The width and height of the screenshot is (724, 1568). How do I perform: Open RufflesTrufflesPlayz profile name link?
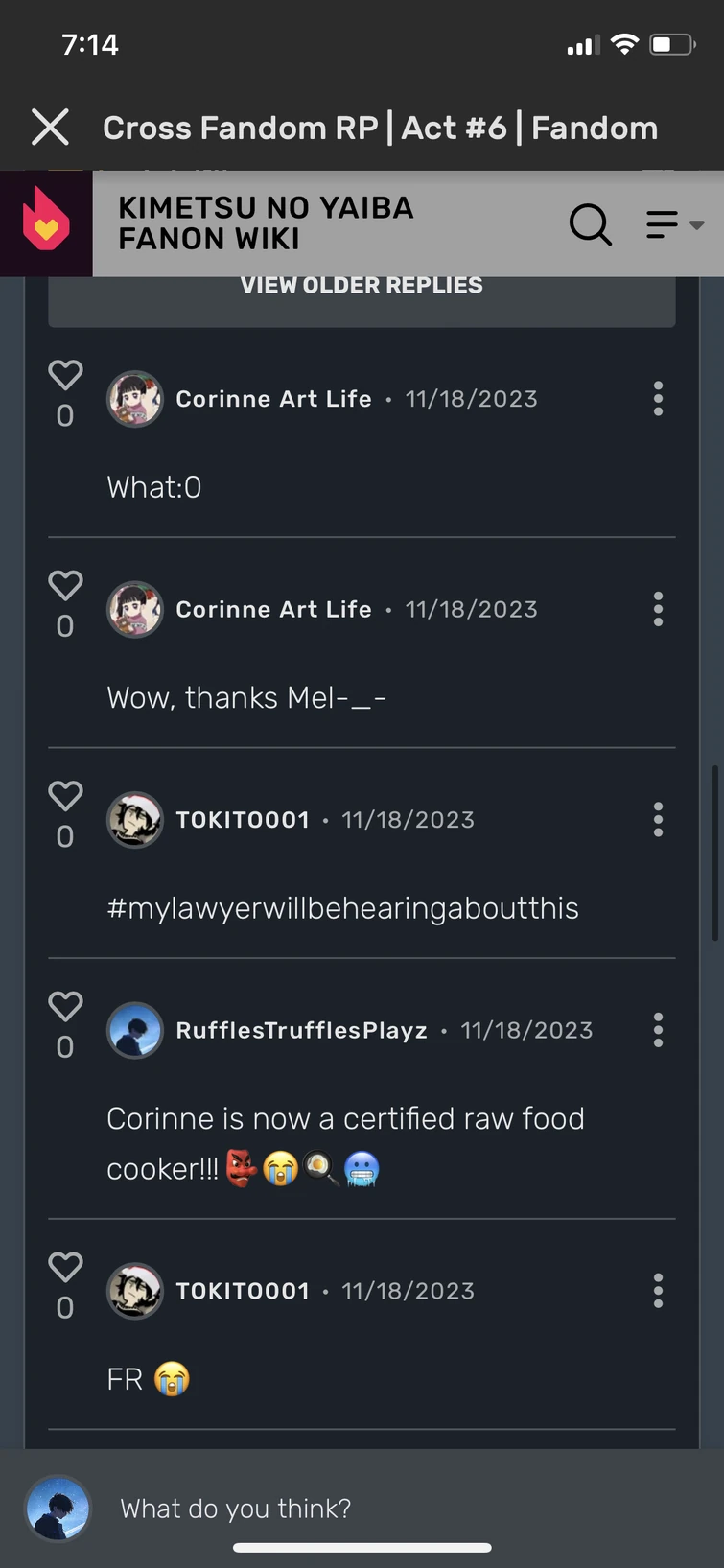pyautogui.click(x=301, y=1031)
